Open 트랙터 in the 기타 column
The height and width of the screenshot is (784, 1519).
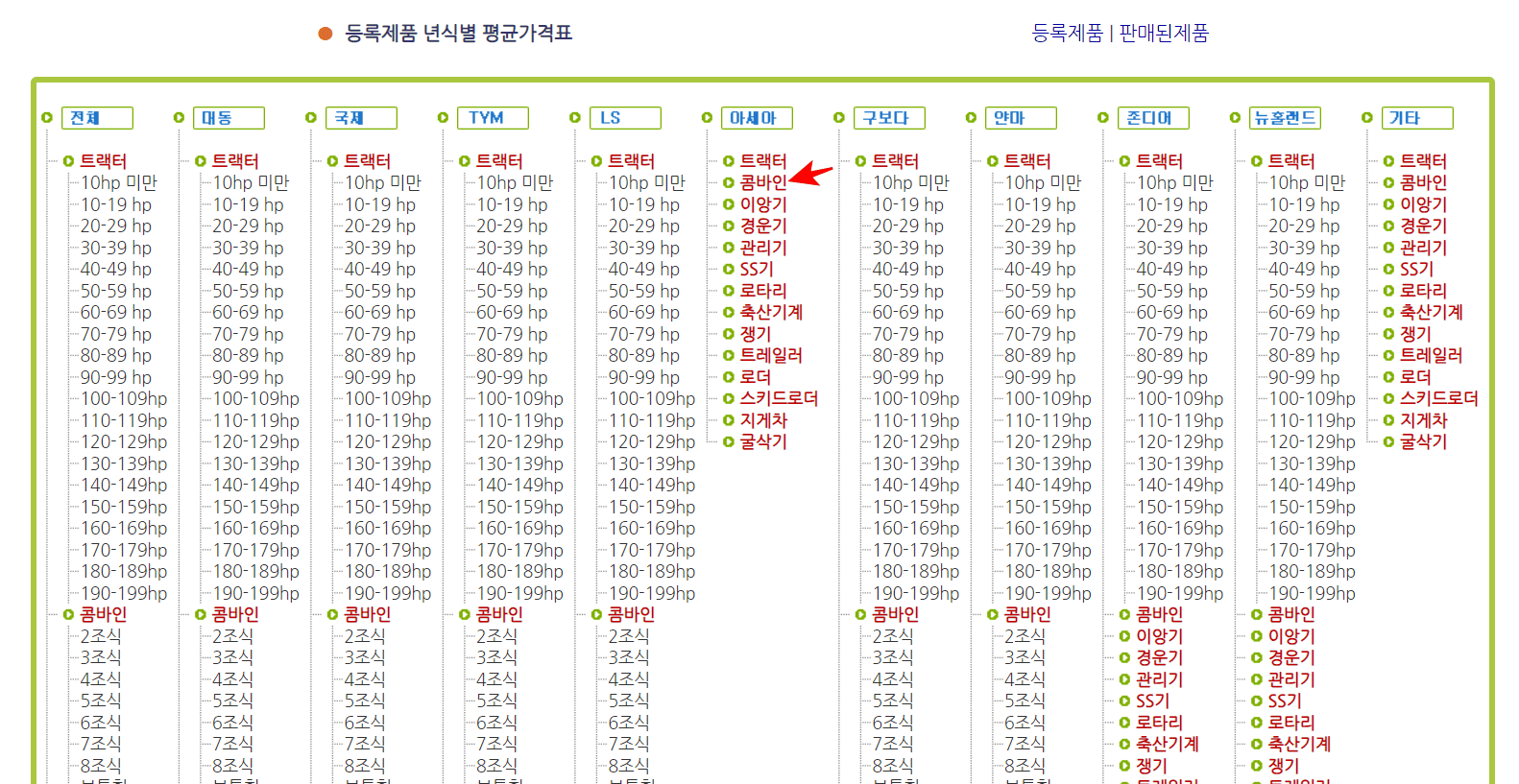coord(1423,161)
